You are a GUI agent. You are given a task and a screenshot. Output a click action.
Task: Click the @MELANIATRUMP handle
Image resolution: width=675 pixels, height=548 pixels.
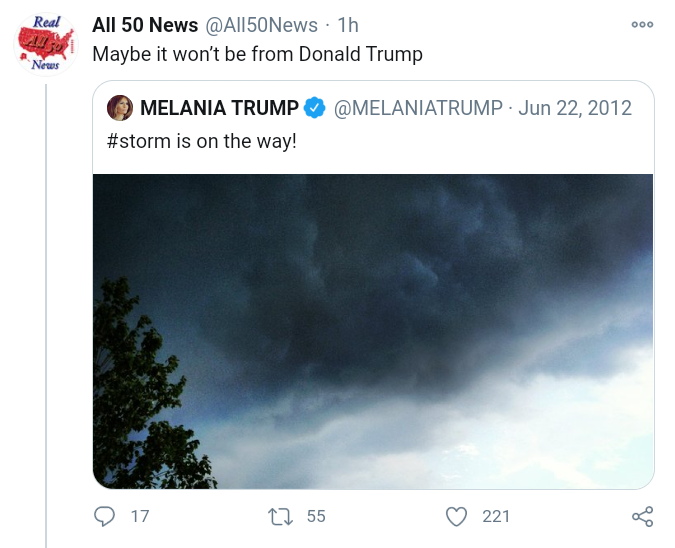tap(418, 108)
